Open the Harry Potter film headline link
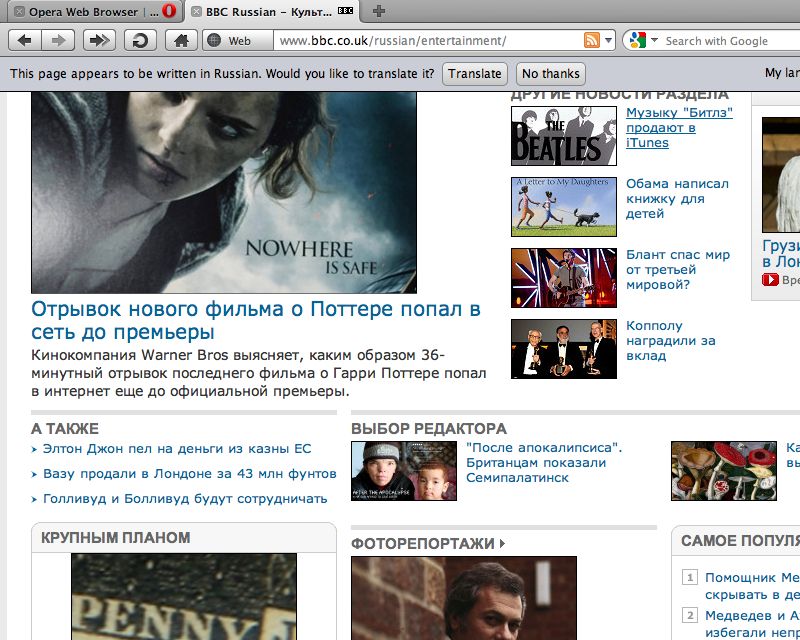This screenshot has height=640, width=800. (256, 319)
